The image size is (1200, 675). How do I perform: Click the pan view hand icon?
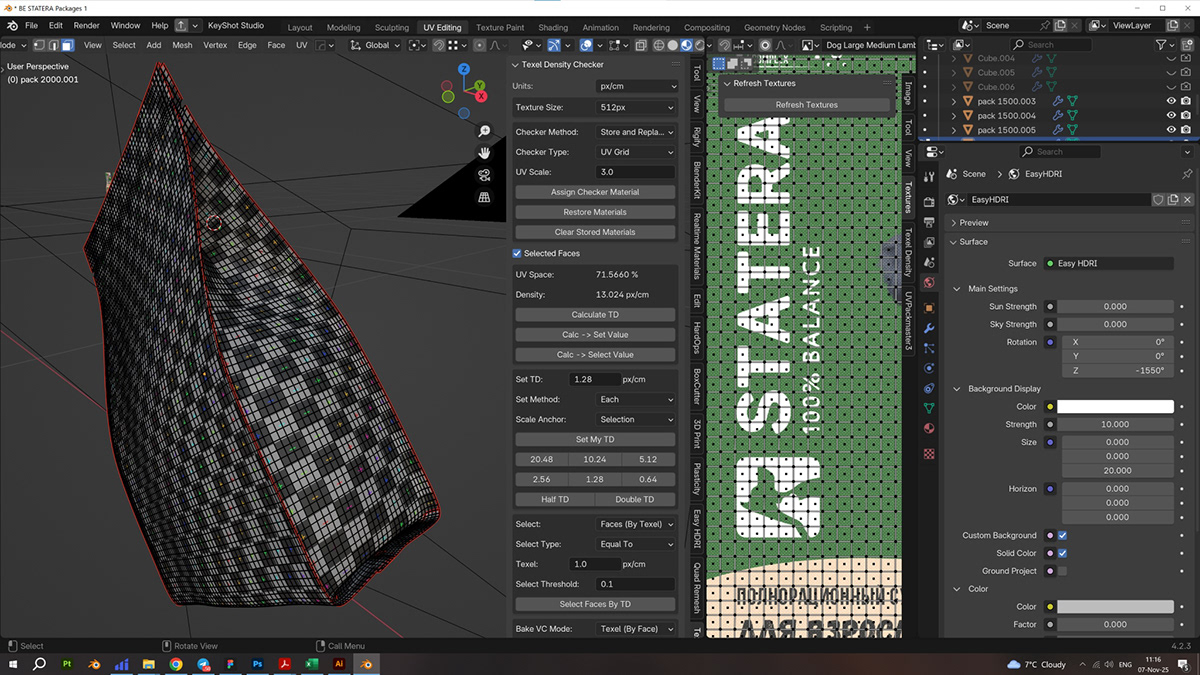pos(484,153)
